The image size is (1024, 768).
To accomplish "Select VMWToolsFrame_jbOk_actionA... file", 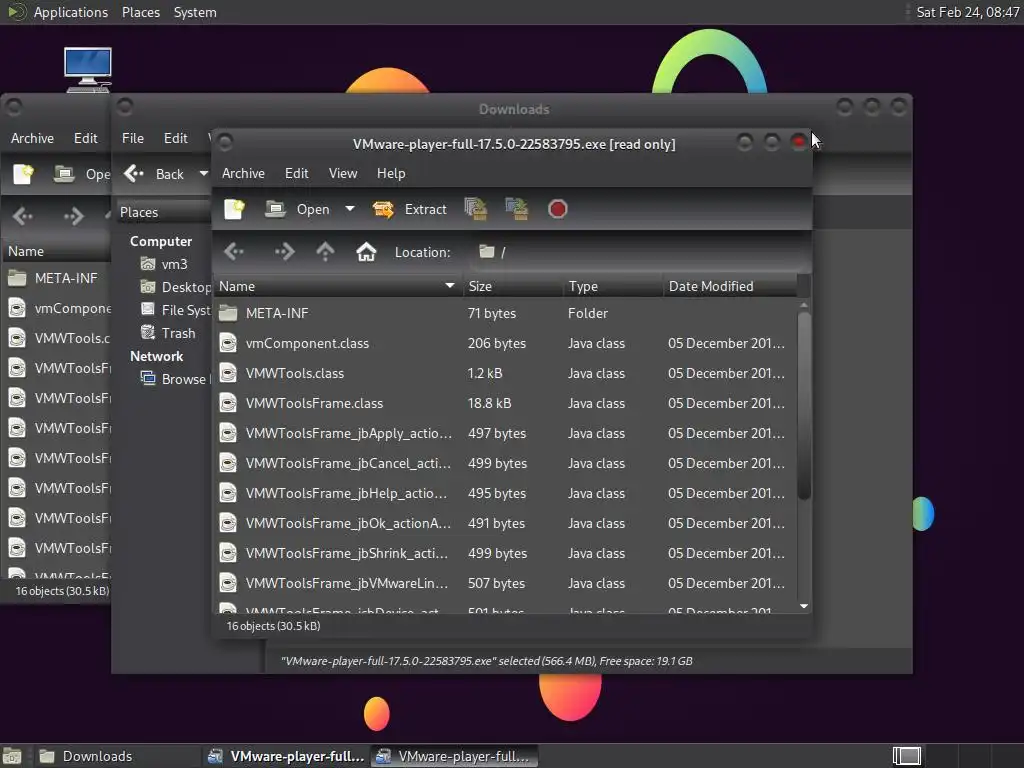I will [506, 524].
